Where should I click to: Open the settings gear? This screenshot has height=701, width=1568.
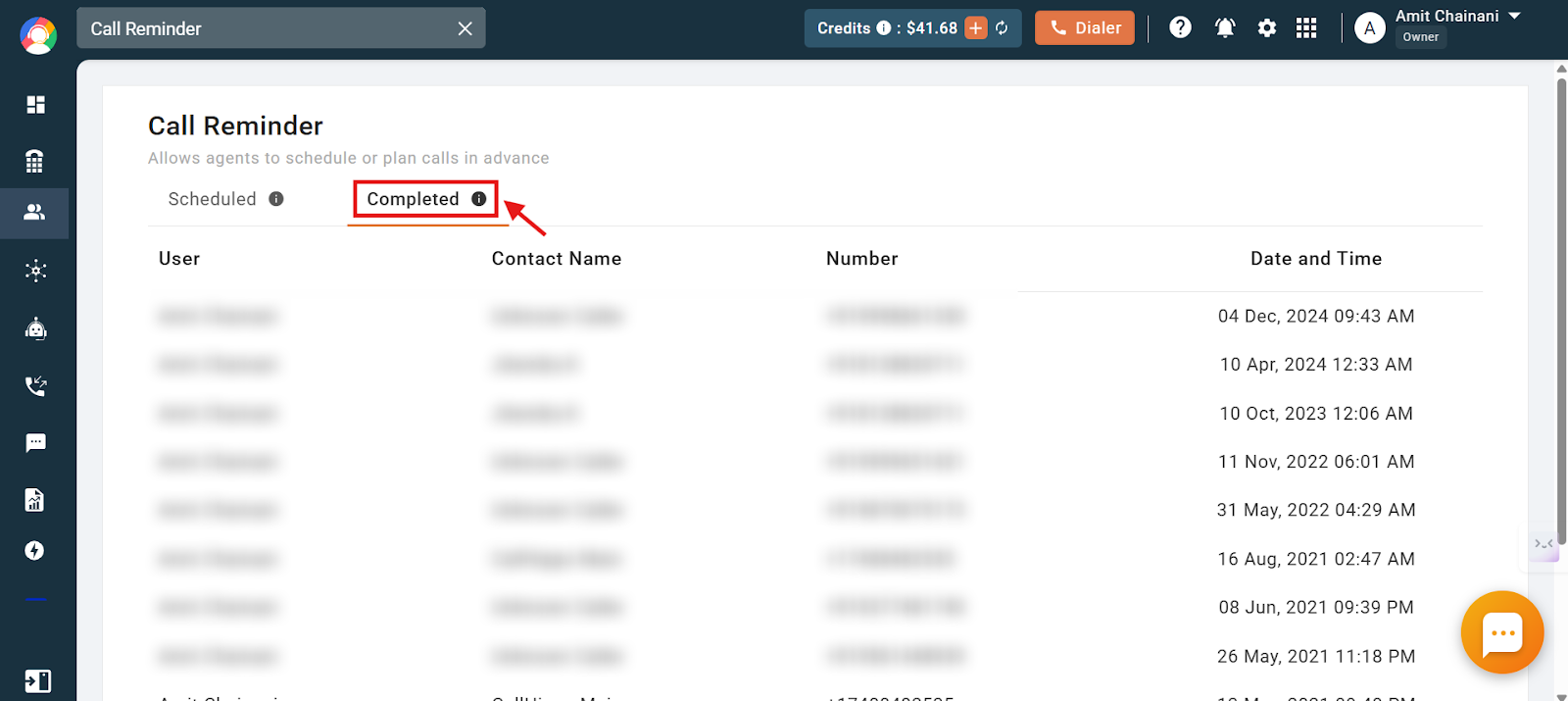tap(1267, 27)
